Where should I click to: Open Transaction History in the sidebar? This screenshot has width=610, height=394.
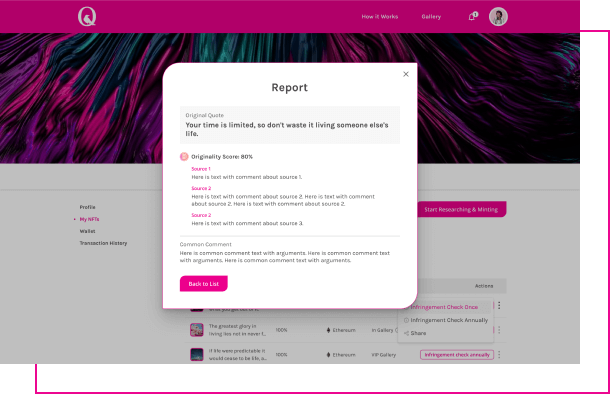(x=103, y=243)
